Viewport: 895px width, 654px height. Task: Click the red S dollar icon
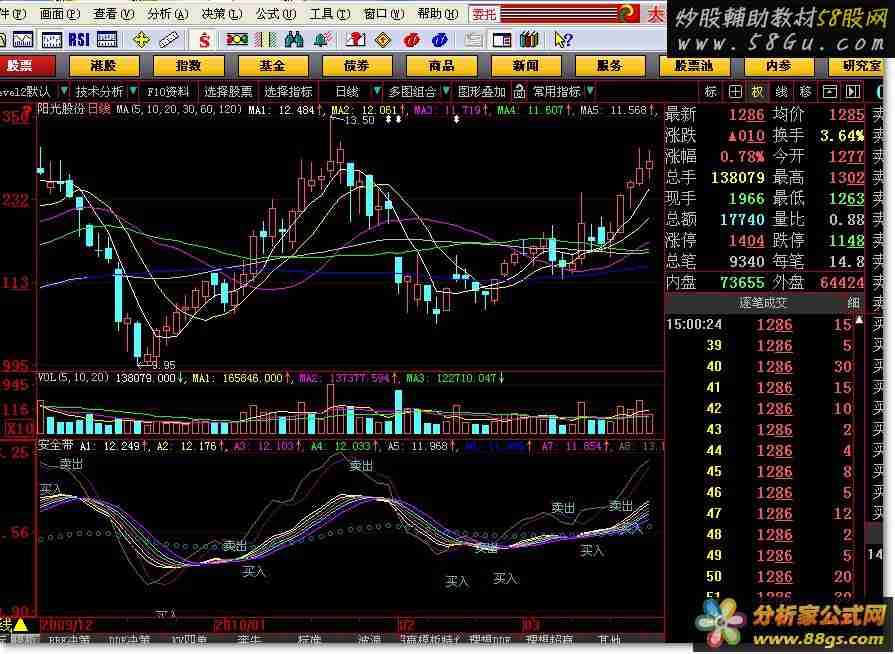pos(204,40)
